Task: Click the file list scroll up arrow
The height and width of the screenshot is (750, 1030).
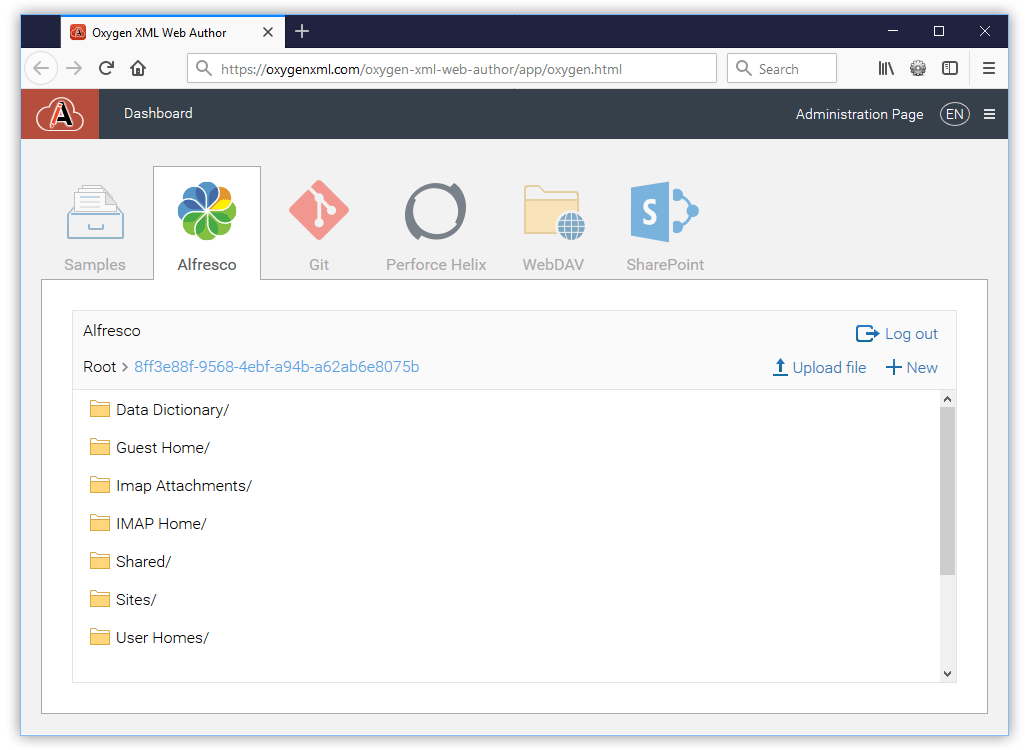Action: tap(947, 399)
